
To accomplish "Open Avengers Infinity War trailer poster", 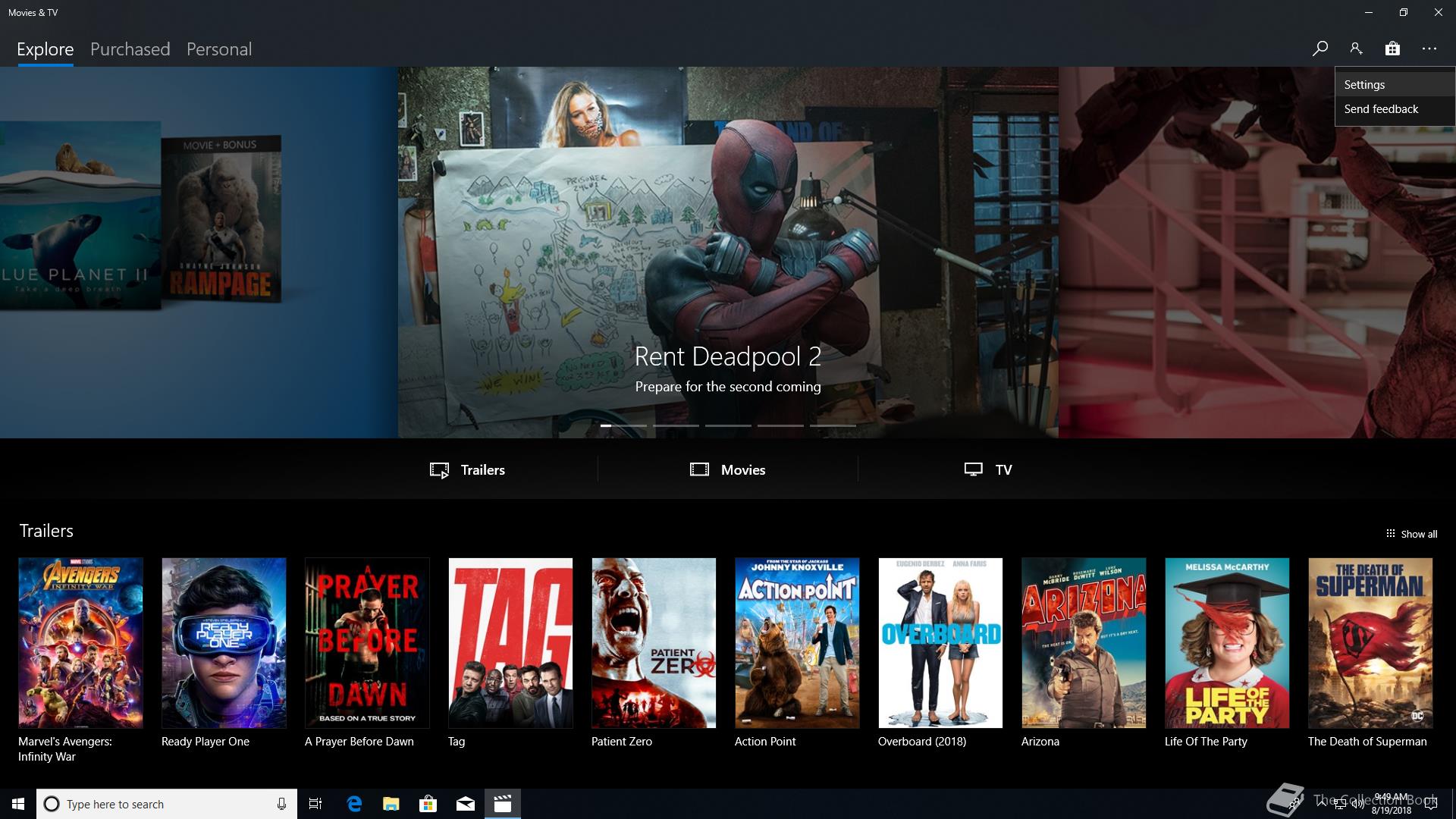I will tap(80, 643).
